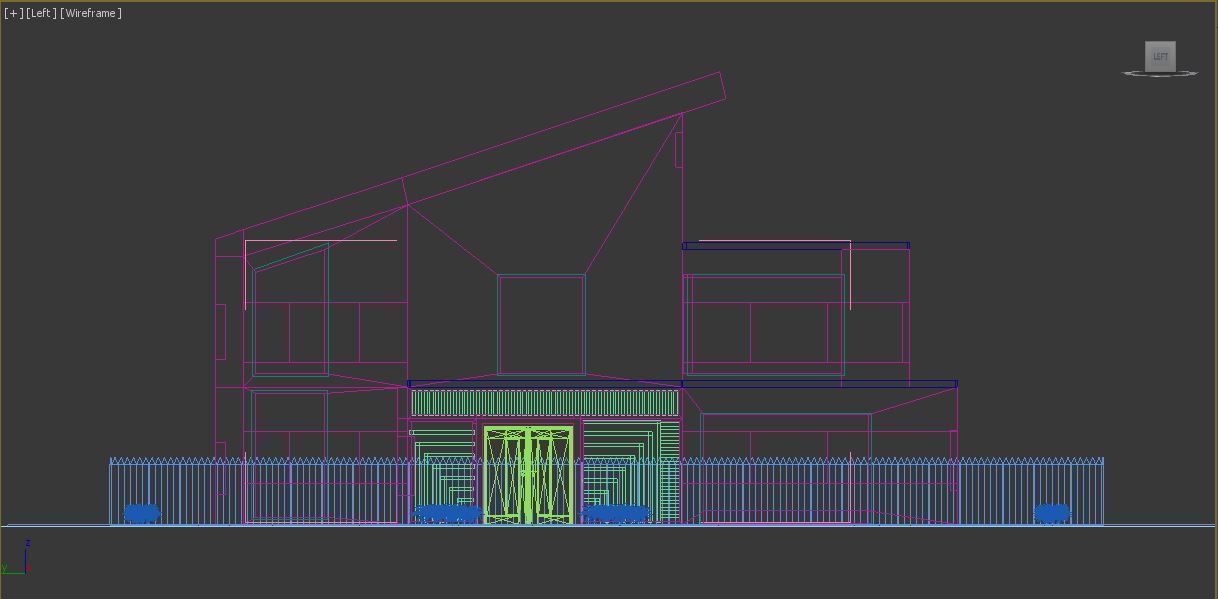Select the blue shrub at the far left

(x=142, y=514)
